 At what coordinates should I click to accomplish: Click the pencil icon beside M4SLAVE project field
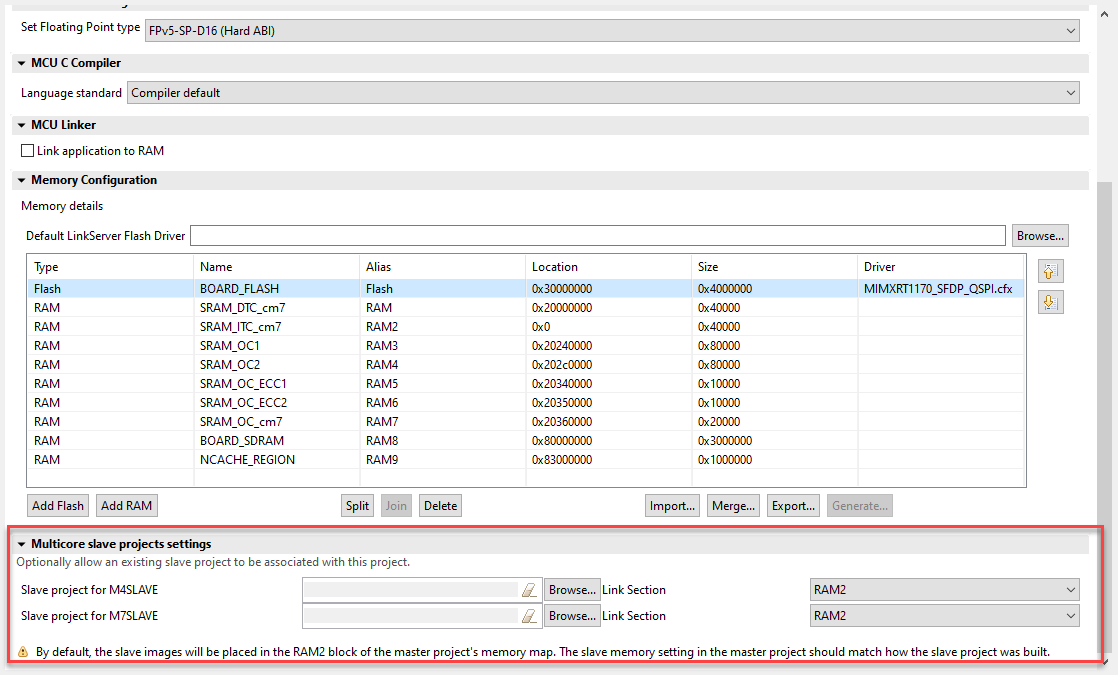tap(529, 589)
